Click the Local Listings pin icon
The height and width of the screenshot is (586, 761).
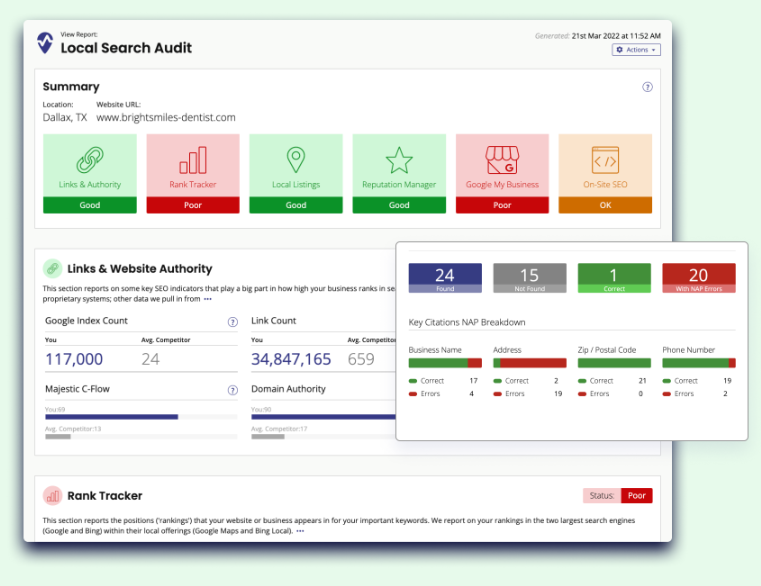pyautogui.click(x=296, y=160)
